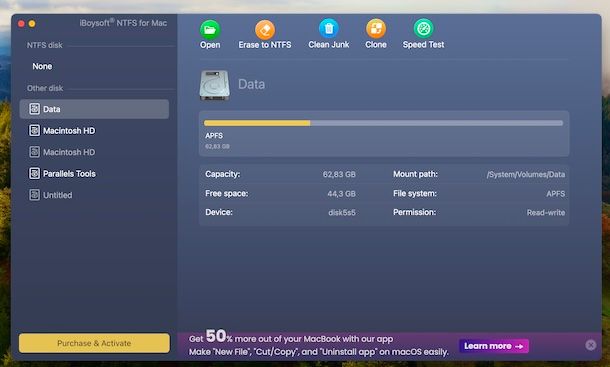Click the Permission value Read-write
The image size is (610, 367).
pos(546,212)
